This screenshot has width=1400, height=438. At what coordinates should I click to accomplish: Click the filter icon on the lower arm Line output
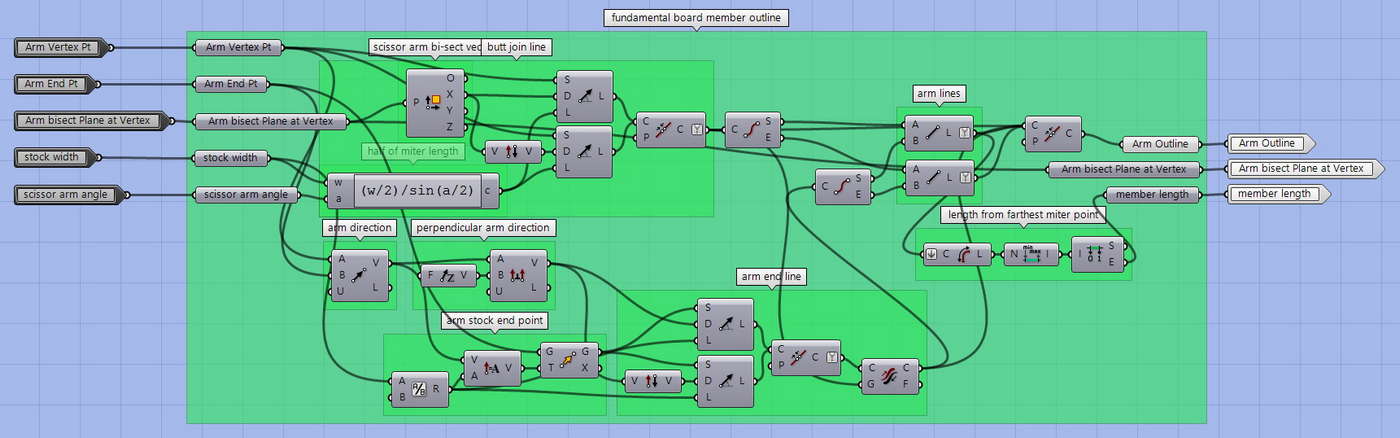tap(963, 177)
